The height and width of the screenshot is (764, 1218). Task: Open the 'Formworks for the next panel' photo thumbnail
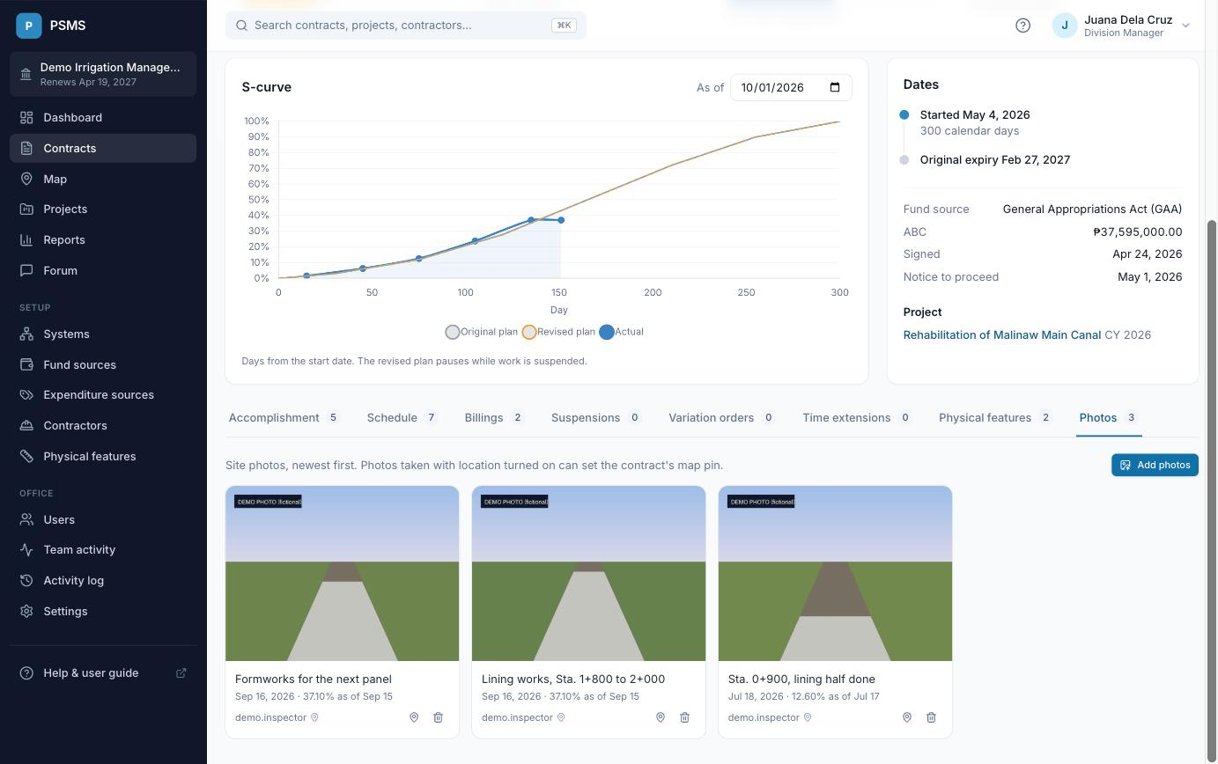342,574
